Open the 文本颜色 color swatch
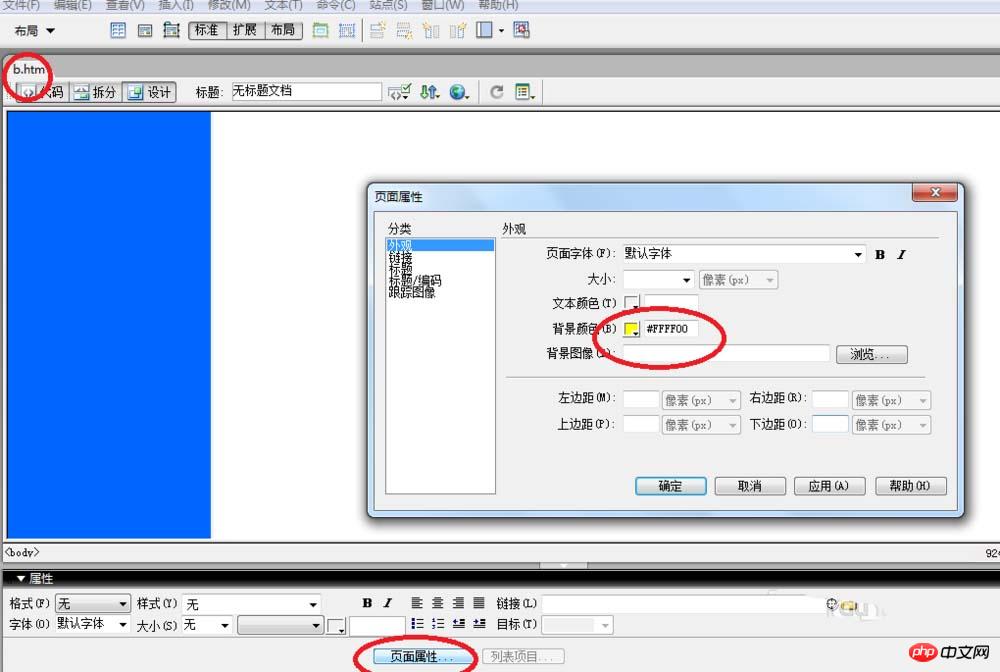The image size is (1000, 672). point(631,303)
